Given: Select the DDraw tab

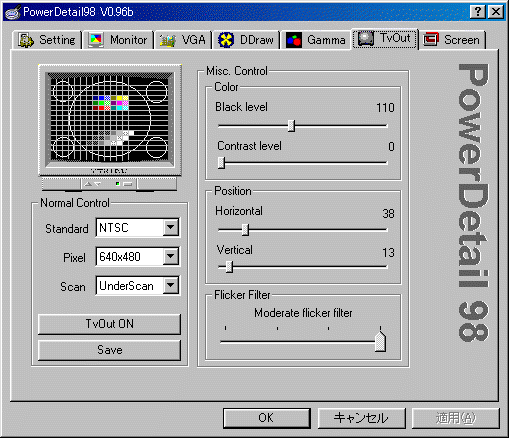Looking at the screenshot, I should 246,40.
